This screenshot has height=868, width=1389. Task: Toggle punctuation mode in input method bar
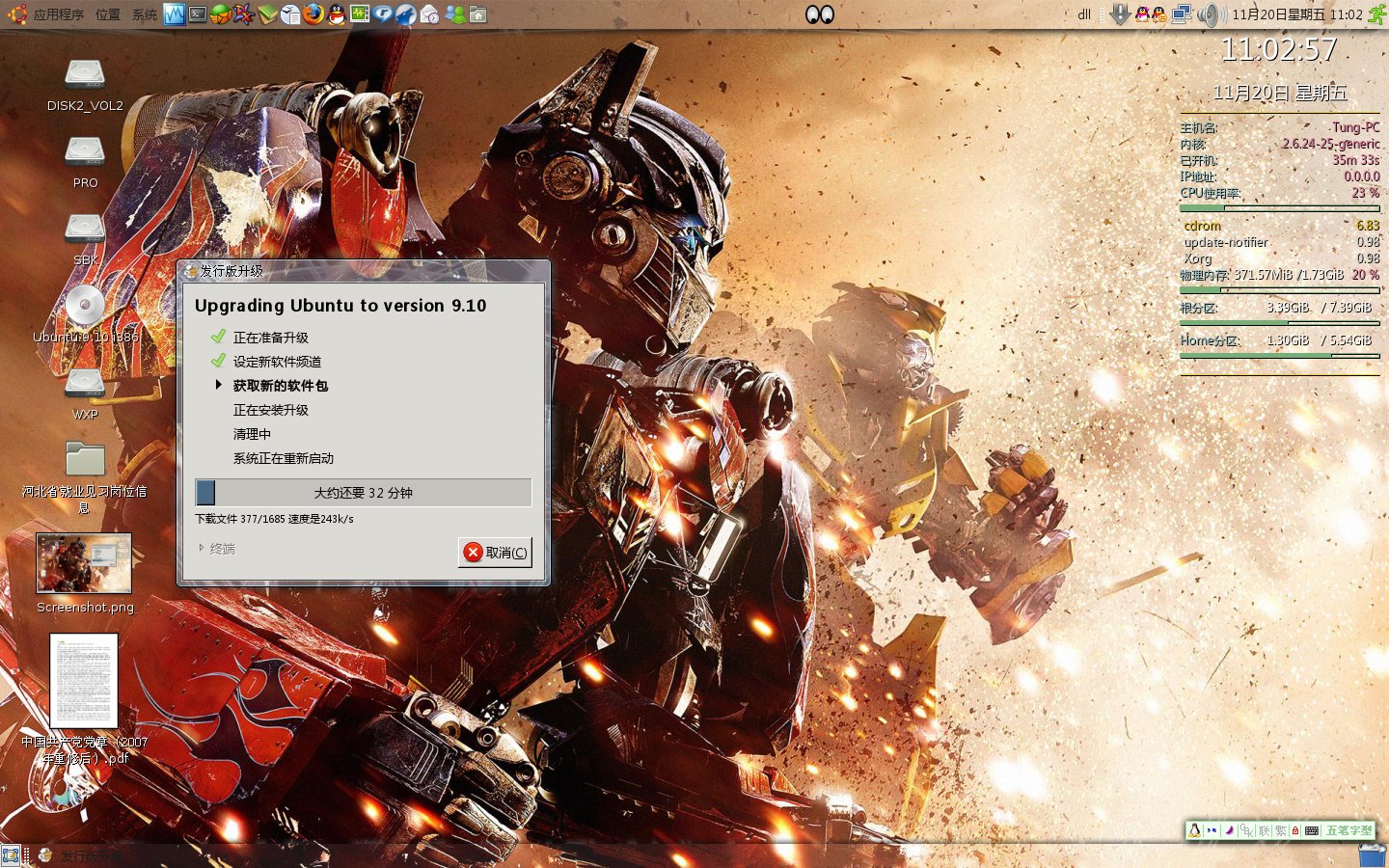(1212, 830)
